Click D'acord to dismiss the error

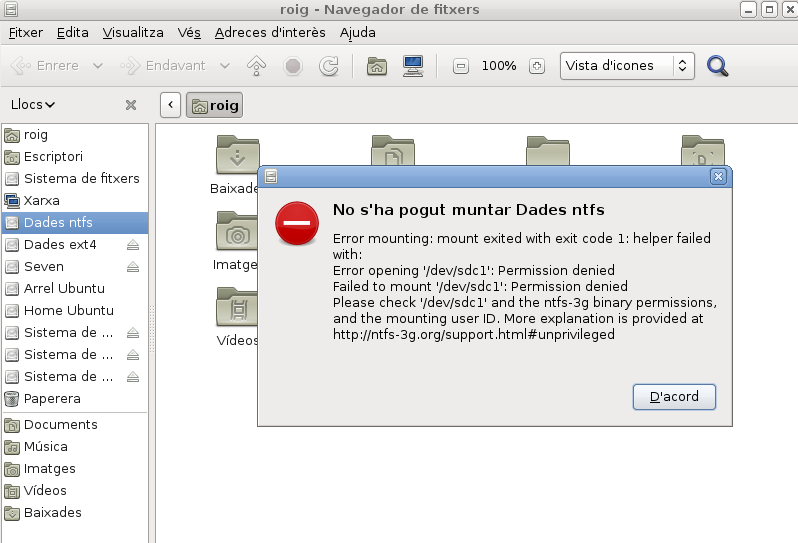tap(674, 397)
